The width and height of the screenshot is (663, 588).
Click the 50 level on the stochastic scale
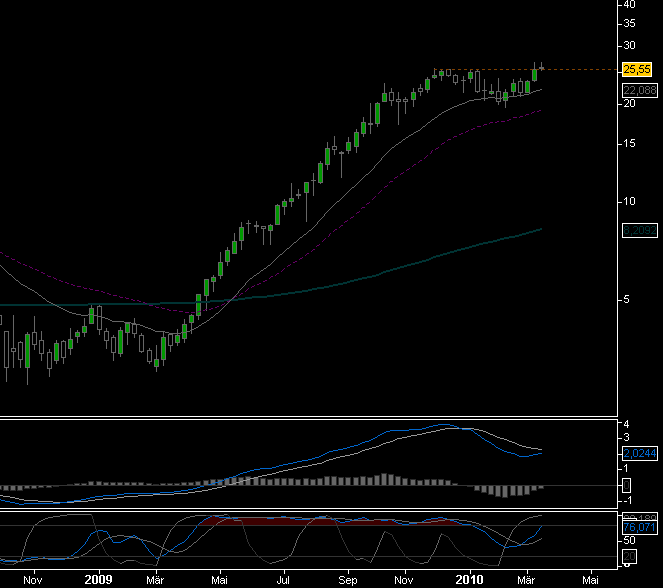tap(628, 540)
